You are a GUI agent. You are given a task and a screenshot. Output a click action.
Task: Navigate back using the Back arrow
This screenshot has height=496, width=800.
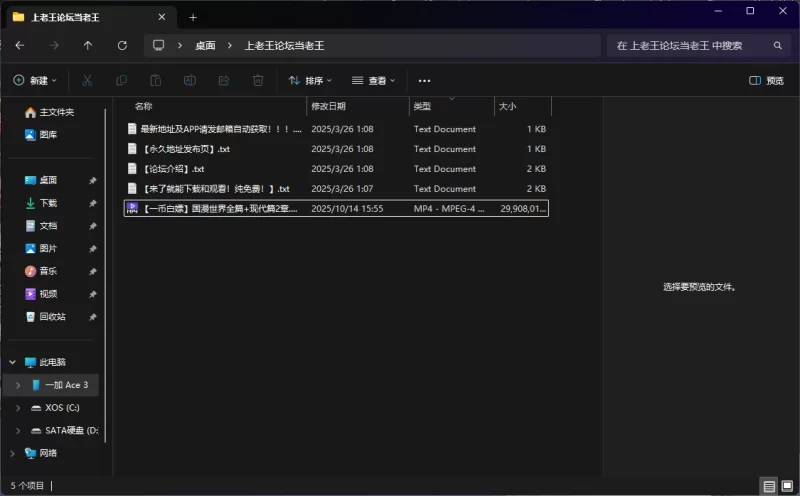20,45
